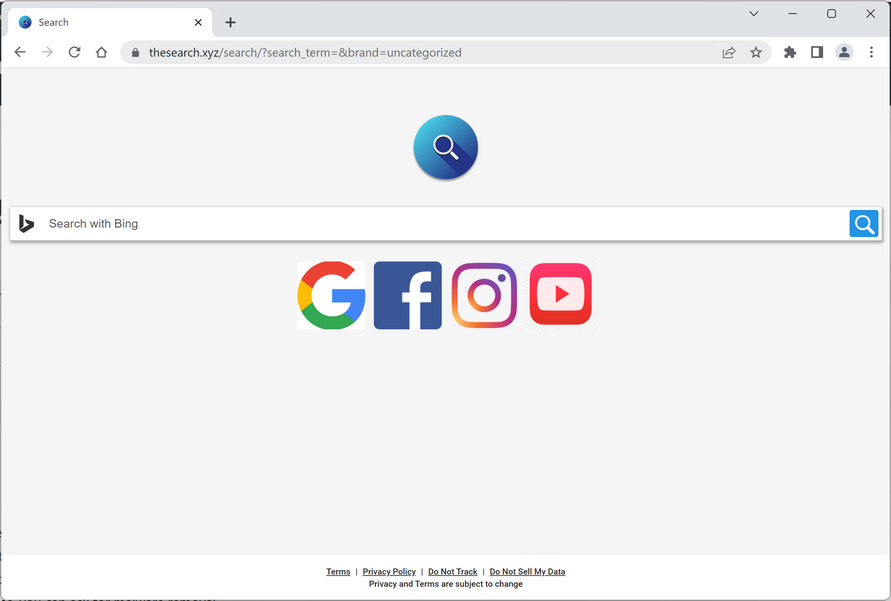Open the browser home page
The width and height of the screenshot is (891, 601).
(102, 52)
